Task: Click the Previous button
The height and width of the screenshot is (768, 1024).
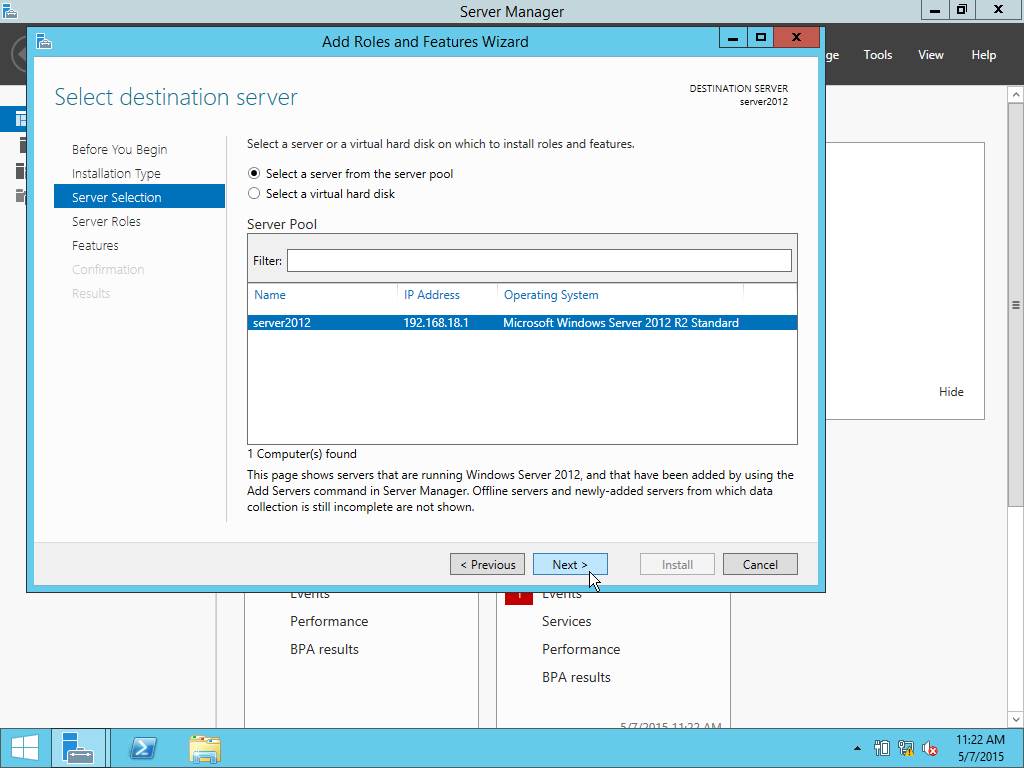Action: 487,564
